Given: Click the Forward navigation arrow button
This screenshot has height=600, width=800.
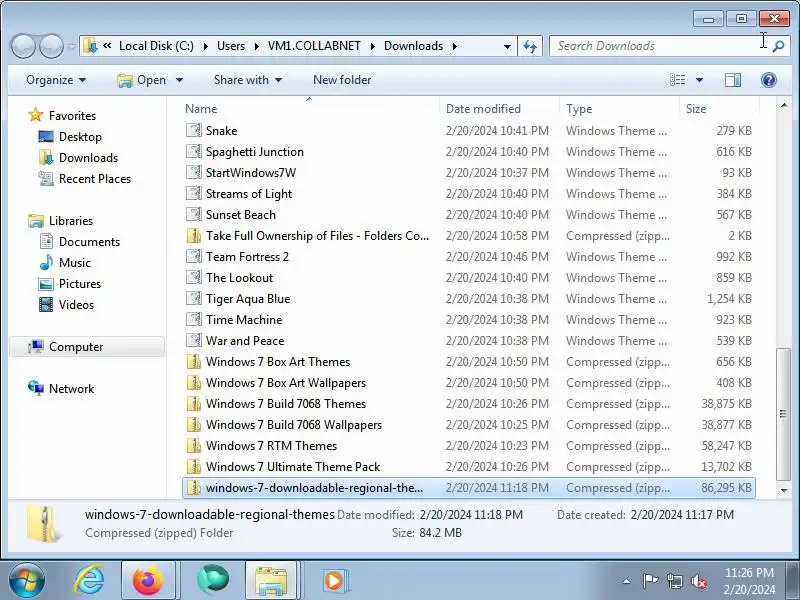Looking at the screenshot, I should point(52,46).
